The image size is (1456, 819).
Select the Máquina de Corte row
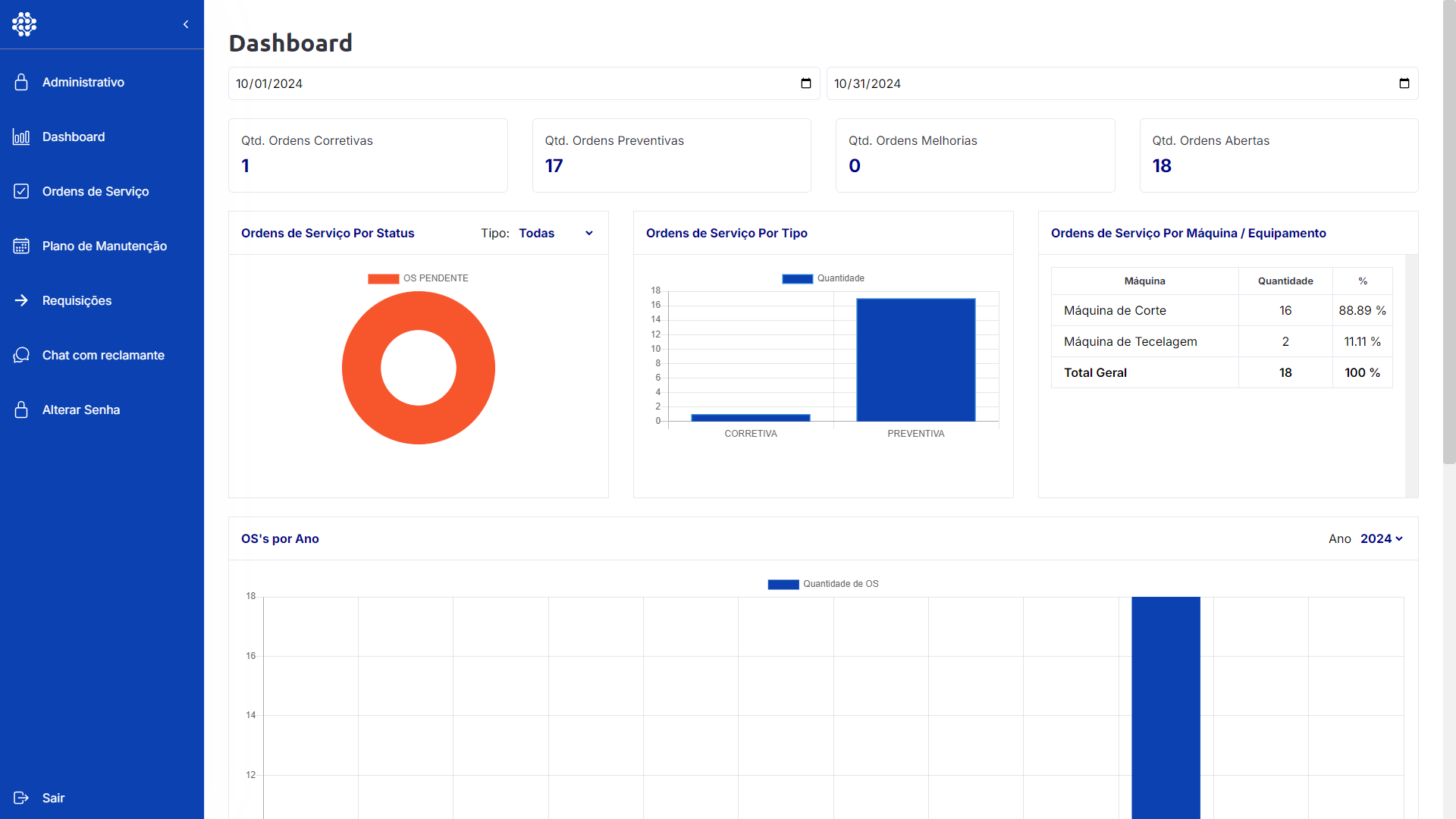1222,310
